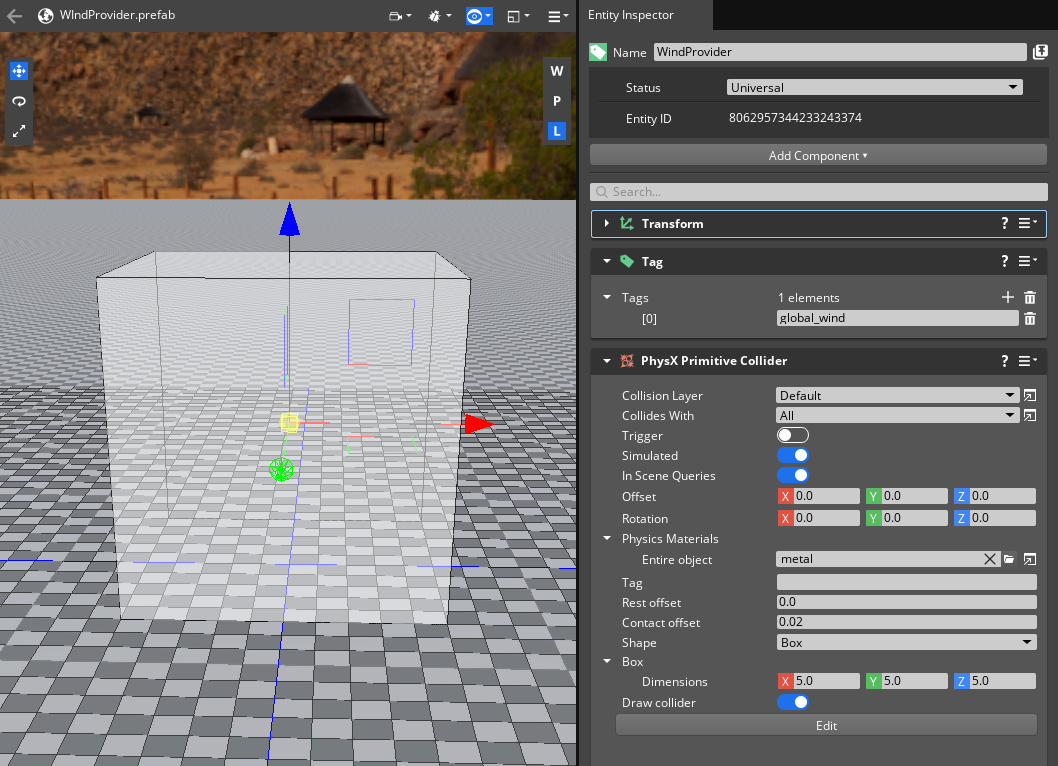The width and height of the screenshot is (1058, 766).
Task: Select the Rotate tool in viewport toolbar
Action: [18, 101]
